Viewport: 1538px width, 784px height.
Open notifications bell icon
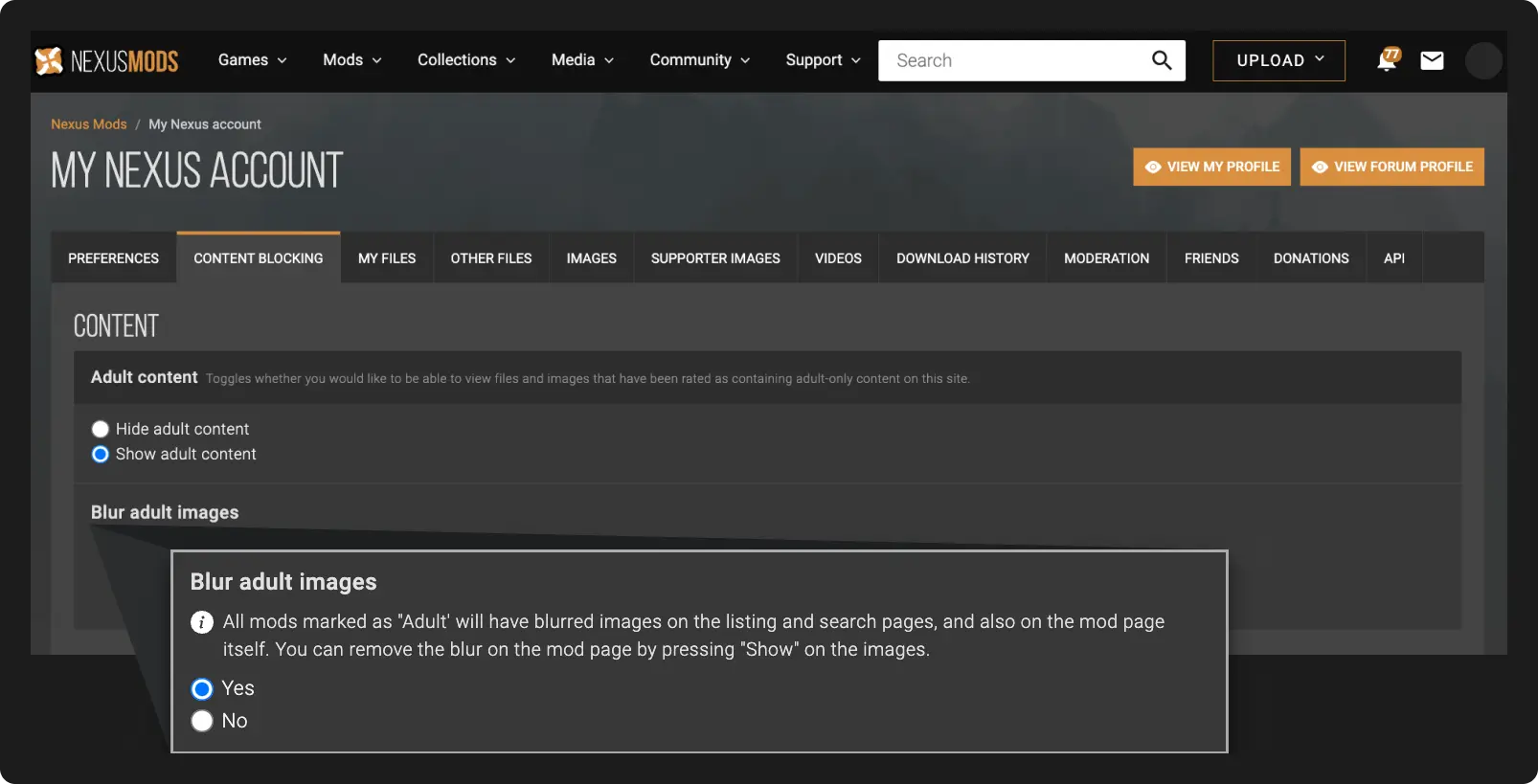[x=1388, y=60]
